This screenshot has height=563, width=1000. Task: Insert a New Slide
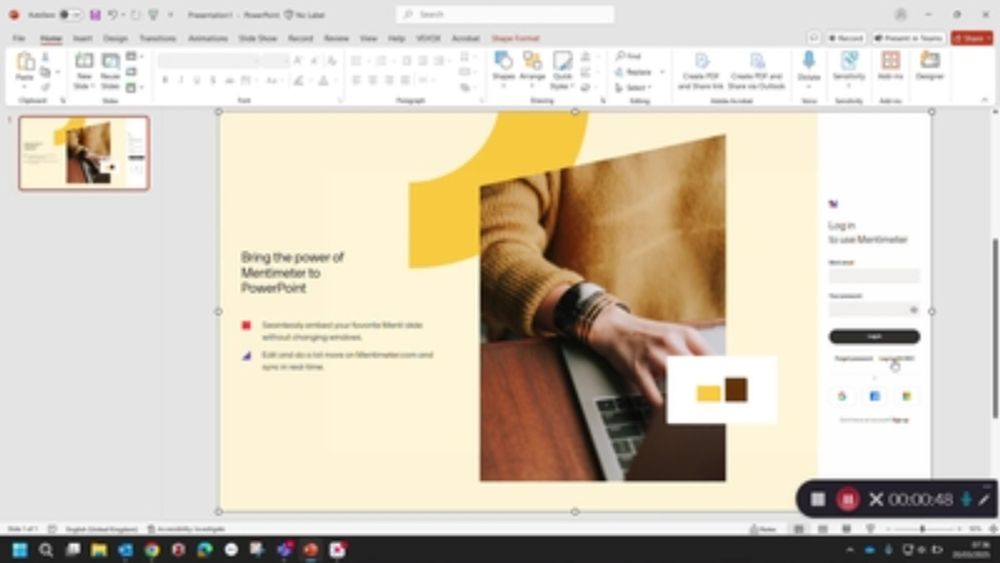coord(84,70)
